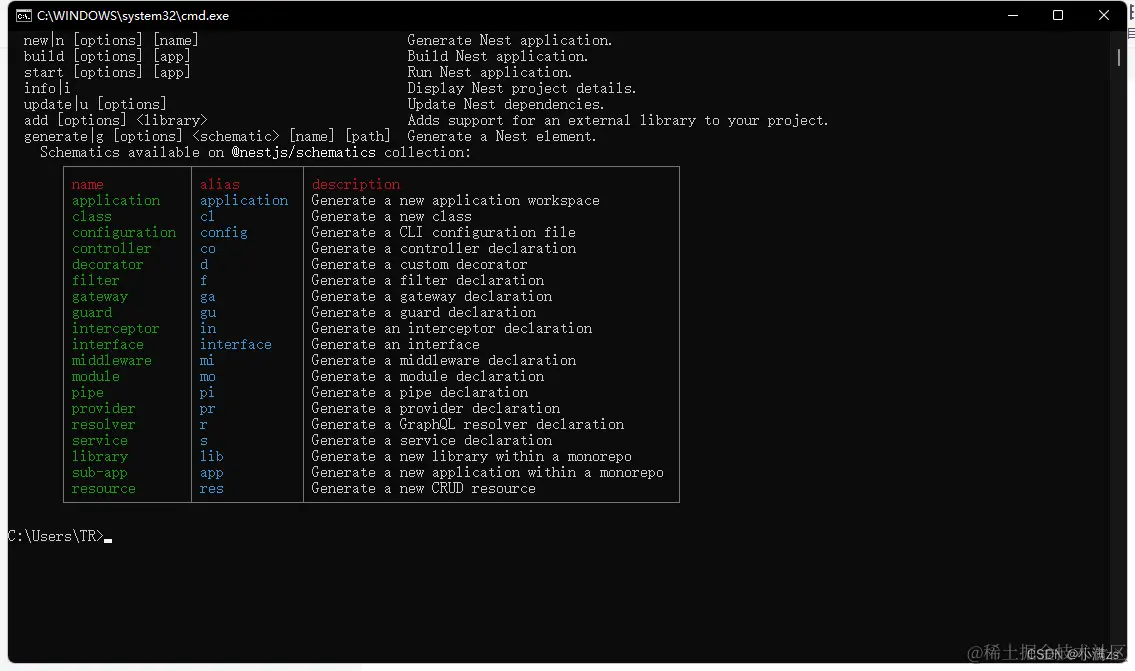1135x671 pixels.
Task: Click the 'mi' alias
Action: (208, 360)
